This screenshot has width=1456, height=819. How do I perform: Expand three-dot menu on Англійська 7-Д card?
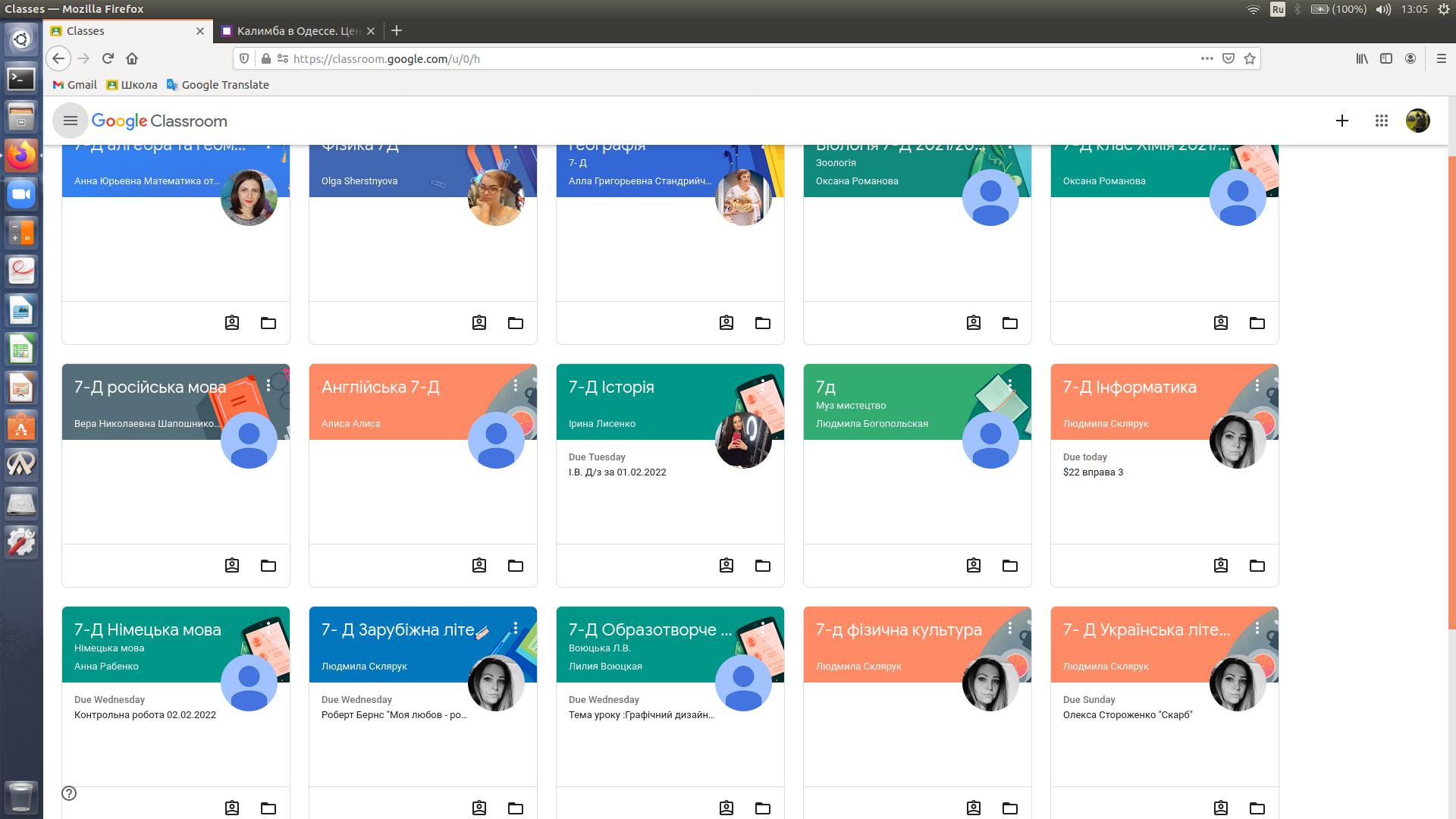tap(516, 385)
